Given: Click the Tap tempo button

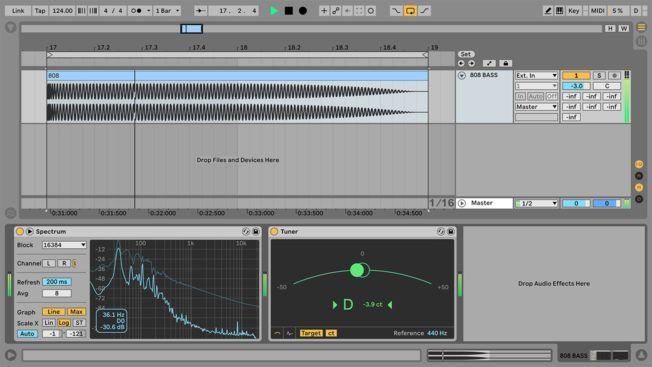Looking at the screenshot, I should coord(40,11).
